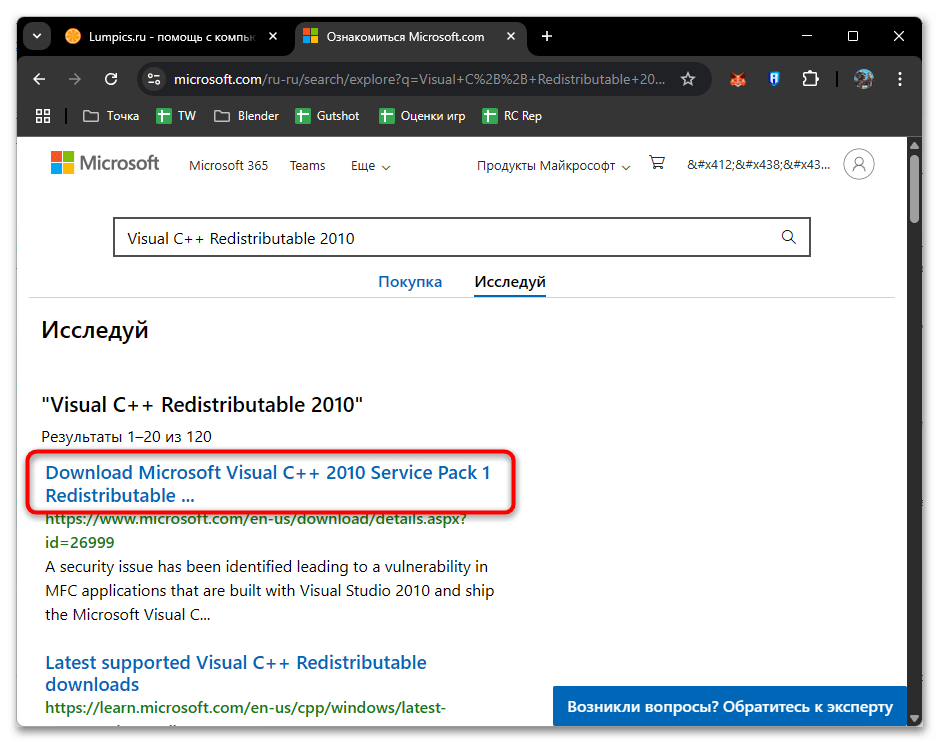
Task: Open the RC Rep bookmark
Action: click(x=512, y=116)
